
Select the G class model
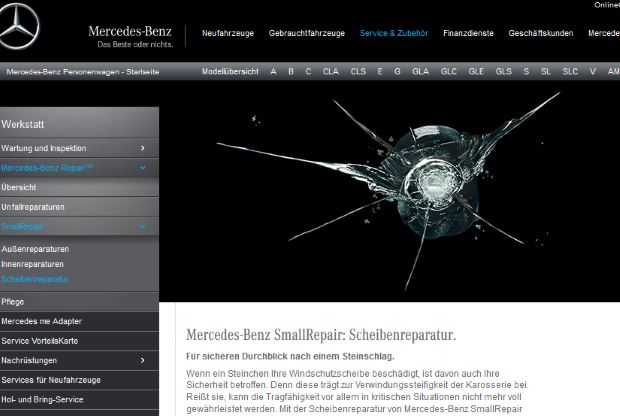[x=397, y=72]
